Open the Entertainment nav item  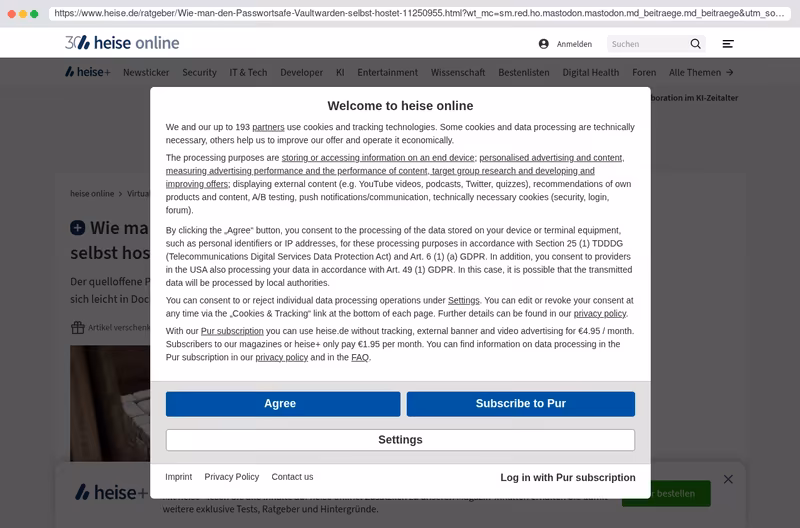tap(388, 72)
